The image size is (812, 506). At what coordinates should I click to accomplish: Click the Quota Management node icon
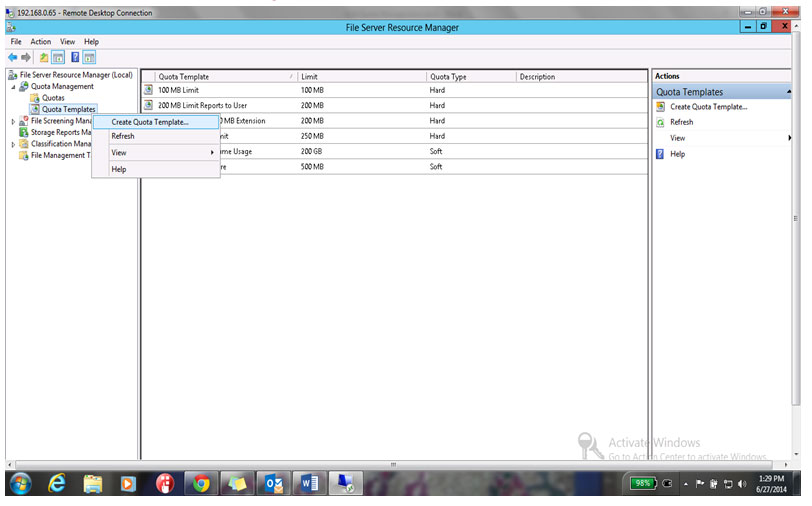coord(24,86)
